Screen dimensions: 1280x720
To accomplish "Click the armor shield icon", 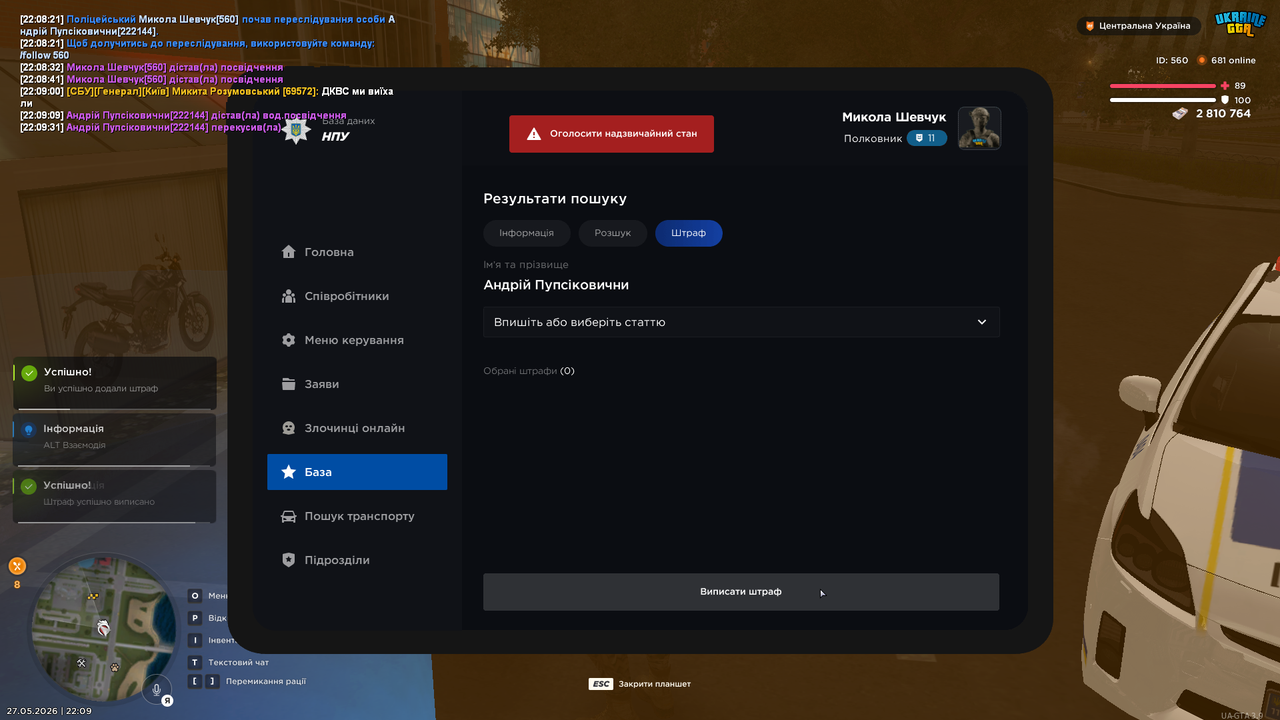I will (1224, 100).
